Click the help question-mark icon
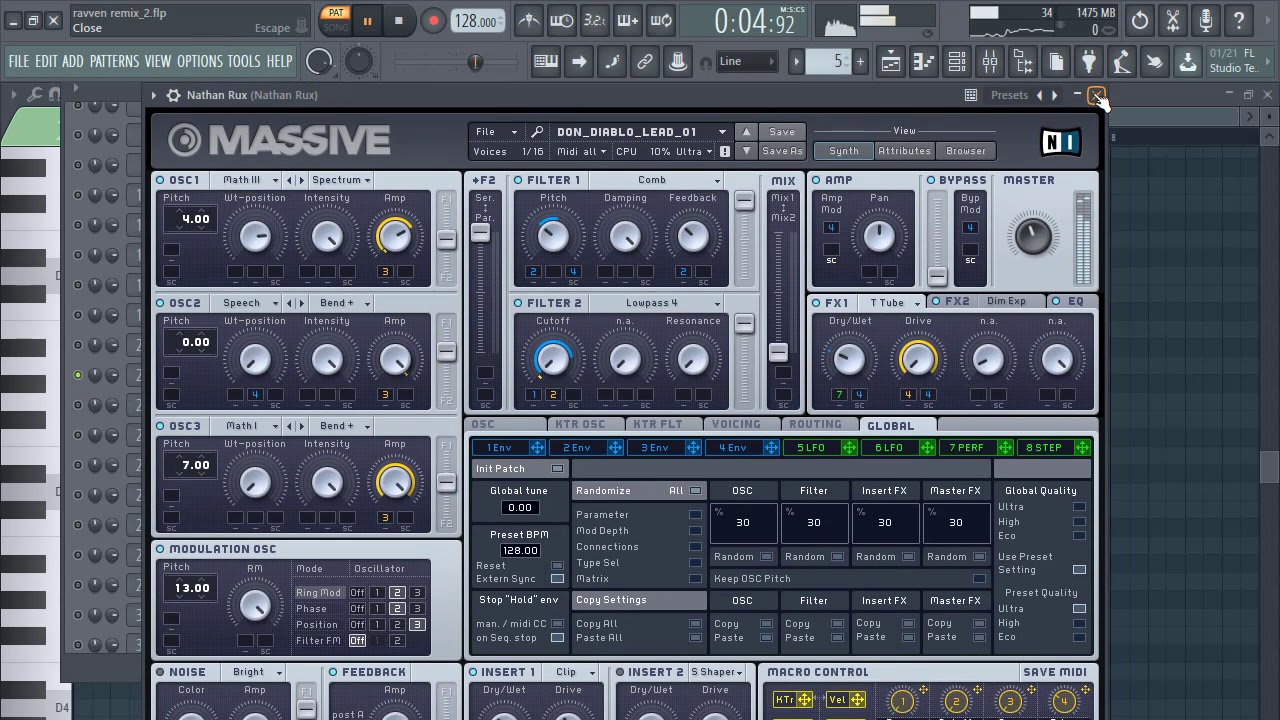This screenshot has height=720, width=1280. [1239, 20]
